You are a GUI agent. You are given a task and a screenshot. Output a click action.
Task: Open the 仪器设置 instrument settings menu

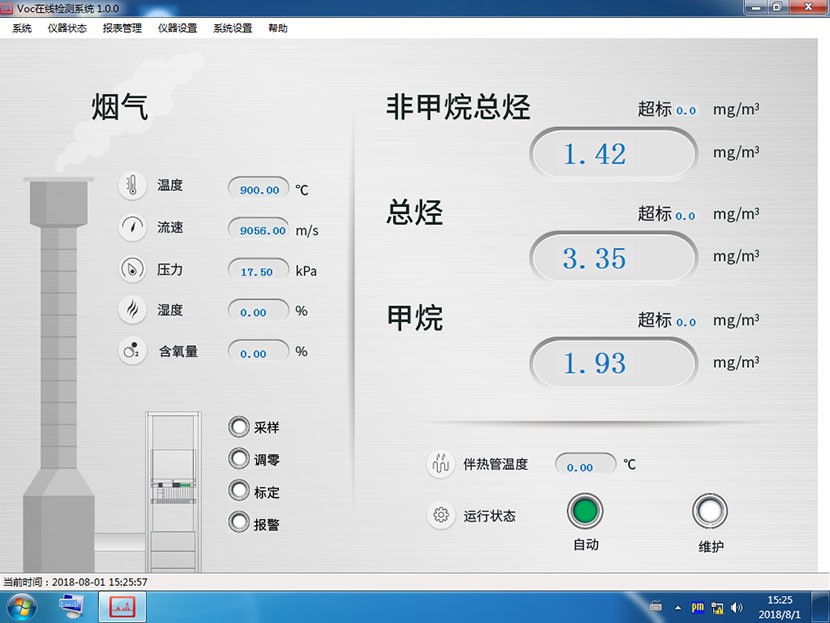(177, 28)
